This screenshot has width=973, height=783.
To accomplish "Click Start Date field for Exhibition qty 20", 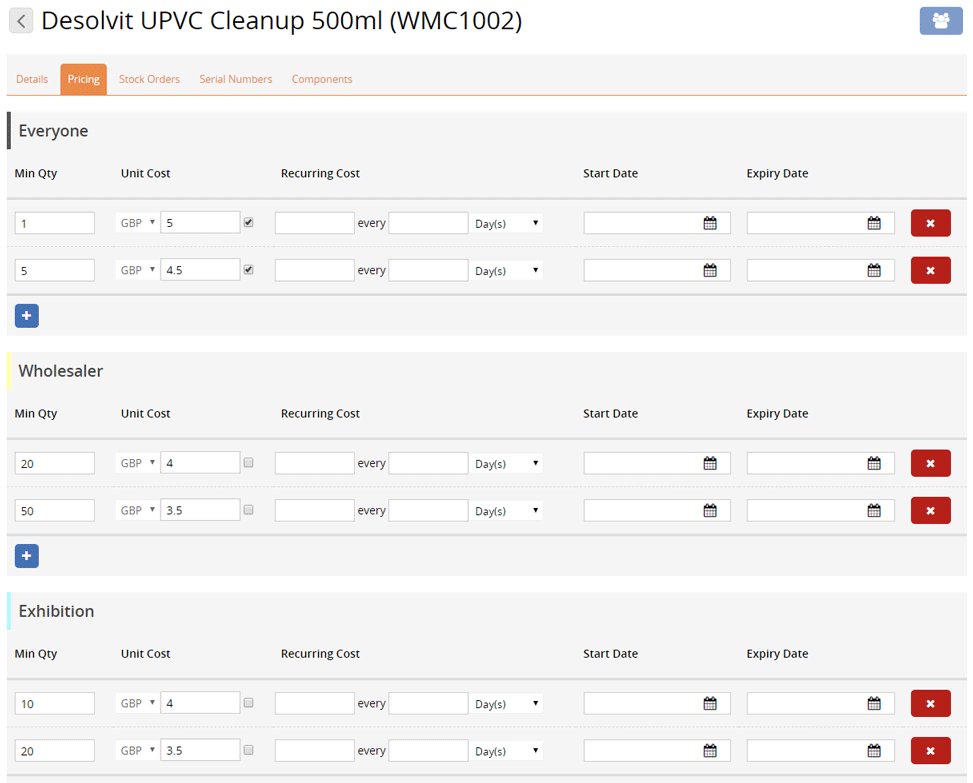I will click(657, 751).
